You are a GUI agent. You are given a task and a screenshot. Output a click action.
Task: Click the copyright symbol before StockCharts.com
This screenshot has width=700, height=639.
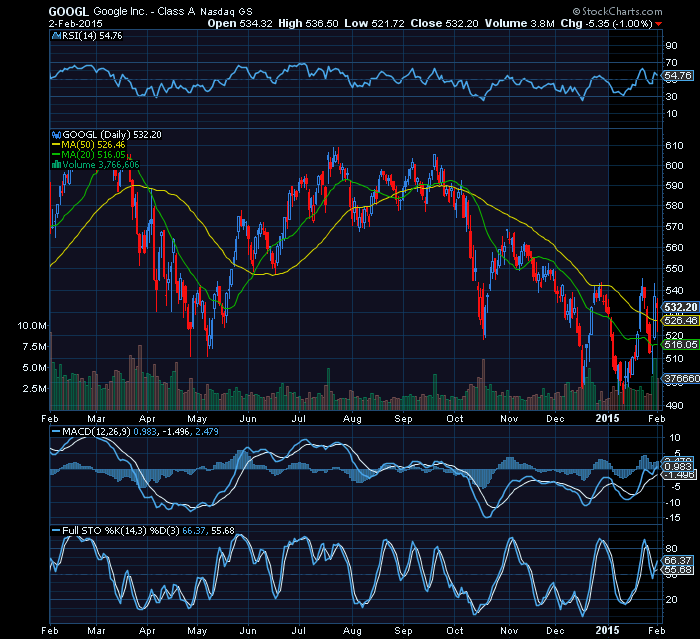point(576,11)
